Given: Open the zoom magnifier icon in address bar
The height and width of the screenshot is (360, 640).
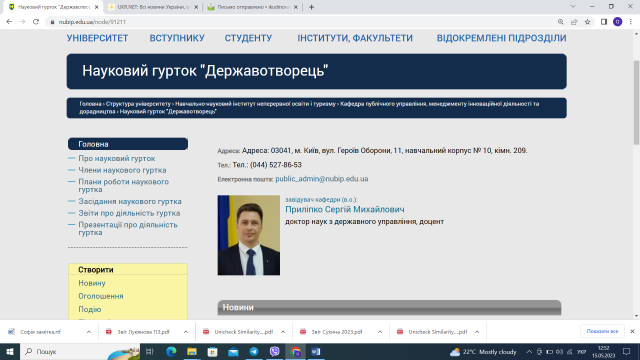Looking at the screenshot, I should click(x=561, y=22).
